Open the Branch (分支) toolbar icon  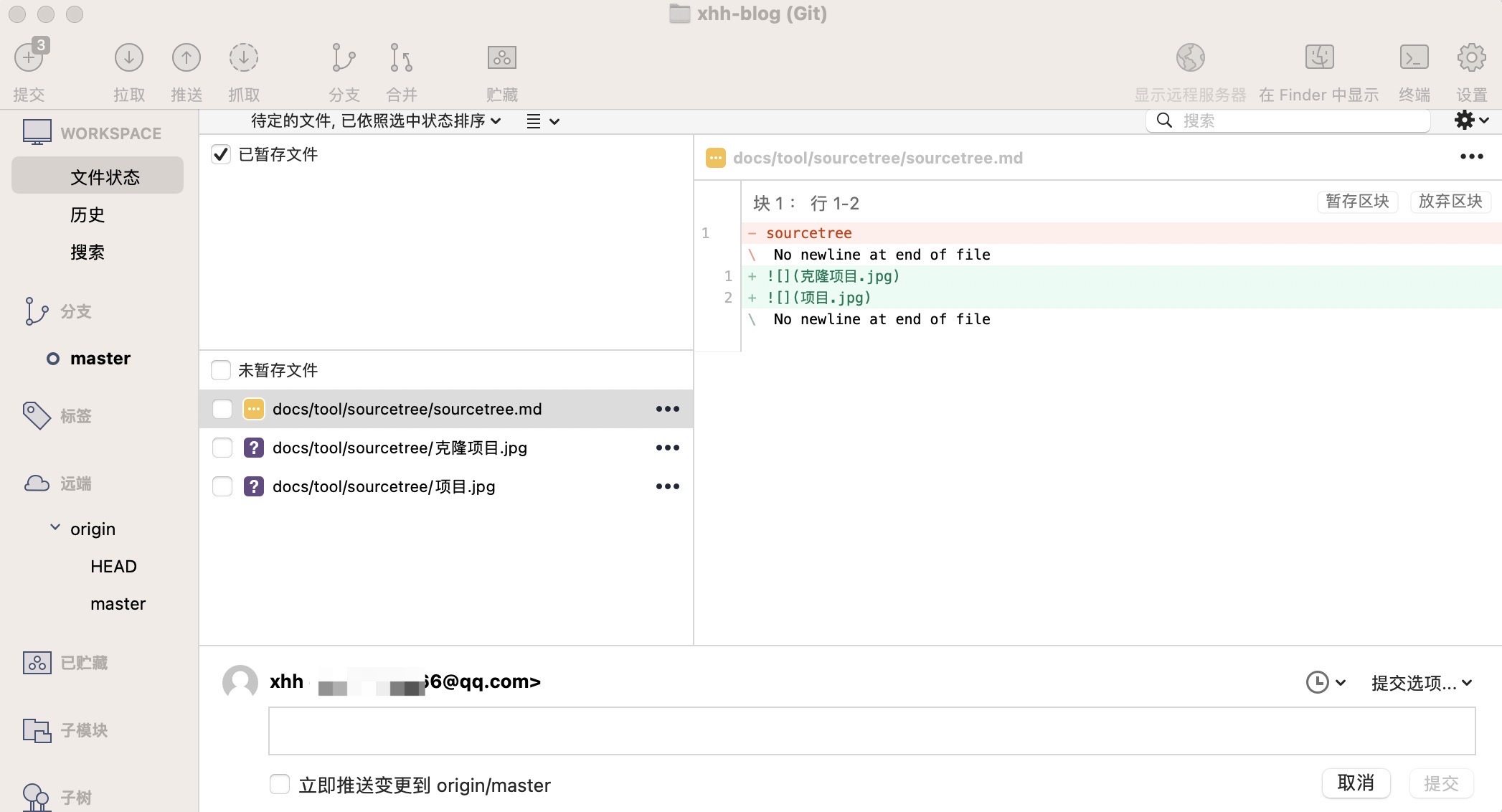[x=344, y=57]
